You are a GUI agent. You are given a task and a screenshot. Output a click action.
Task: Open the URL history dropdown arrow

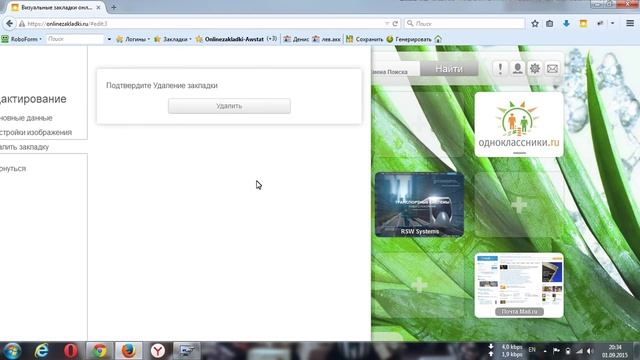point(387,24)
